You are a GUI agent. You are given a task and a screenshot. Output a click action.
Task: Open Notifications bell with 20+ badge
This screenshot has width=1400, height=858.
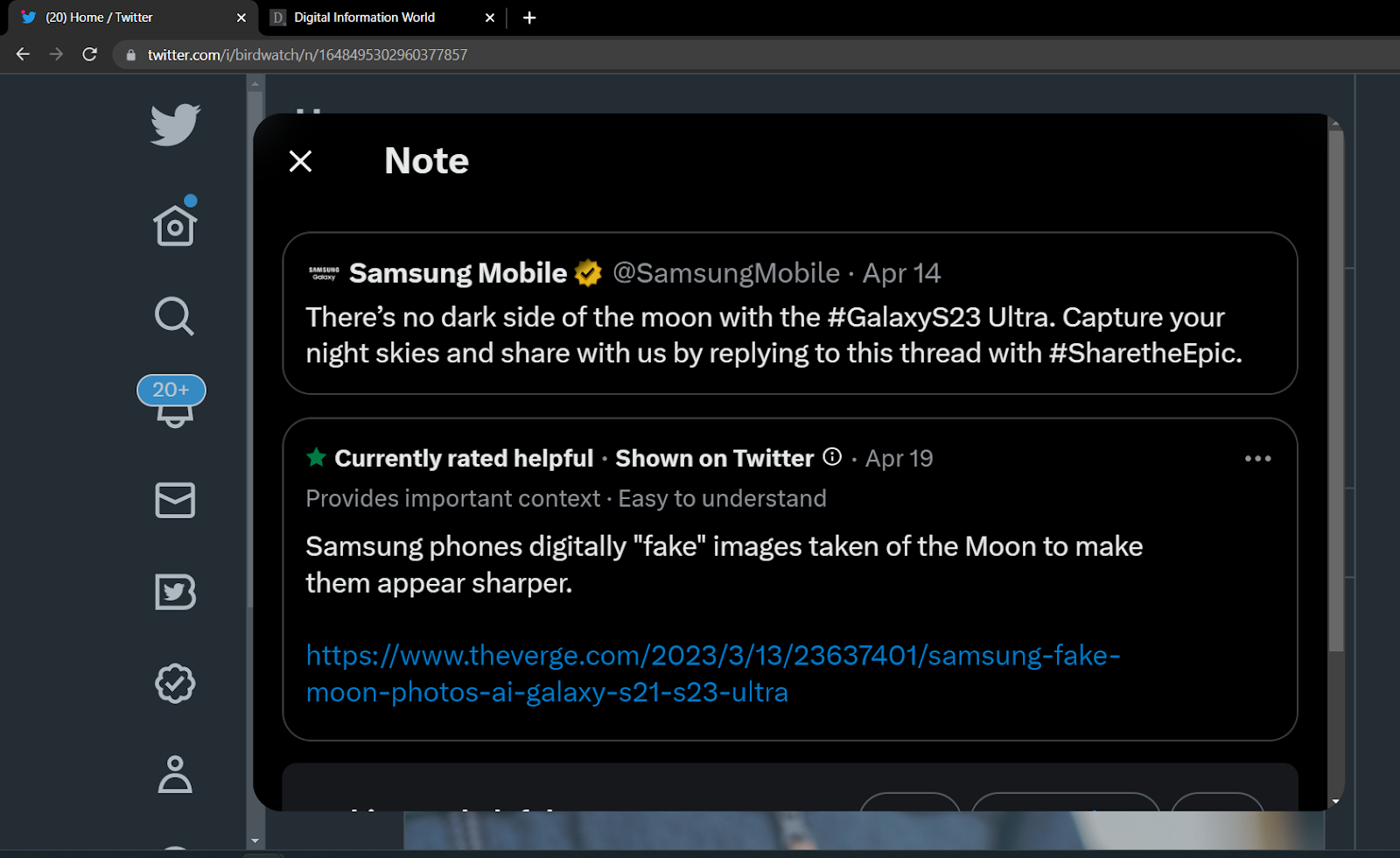(172, 401)
